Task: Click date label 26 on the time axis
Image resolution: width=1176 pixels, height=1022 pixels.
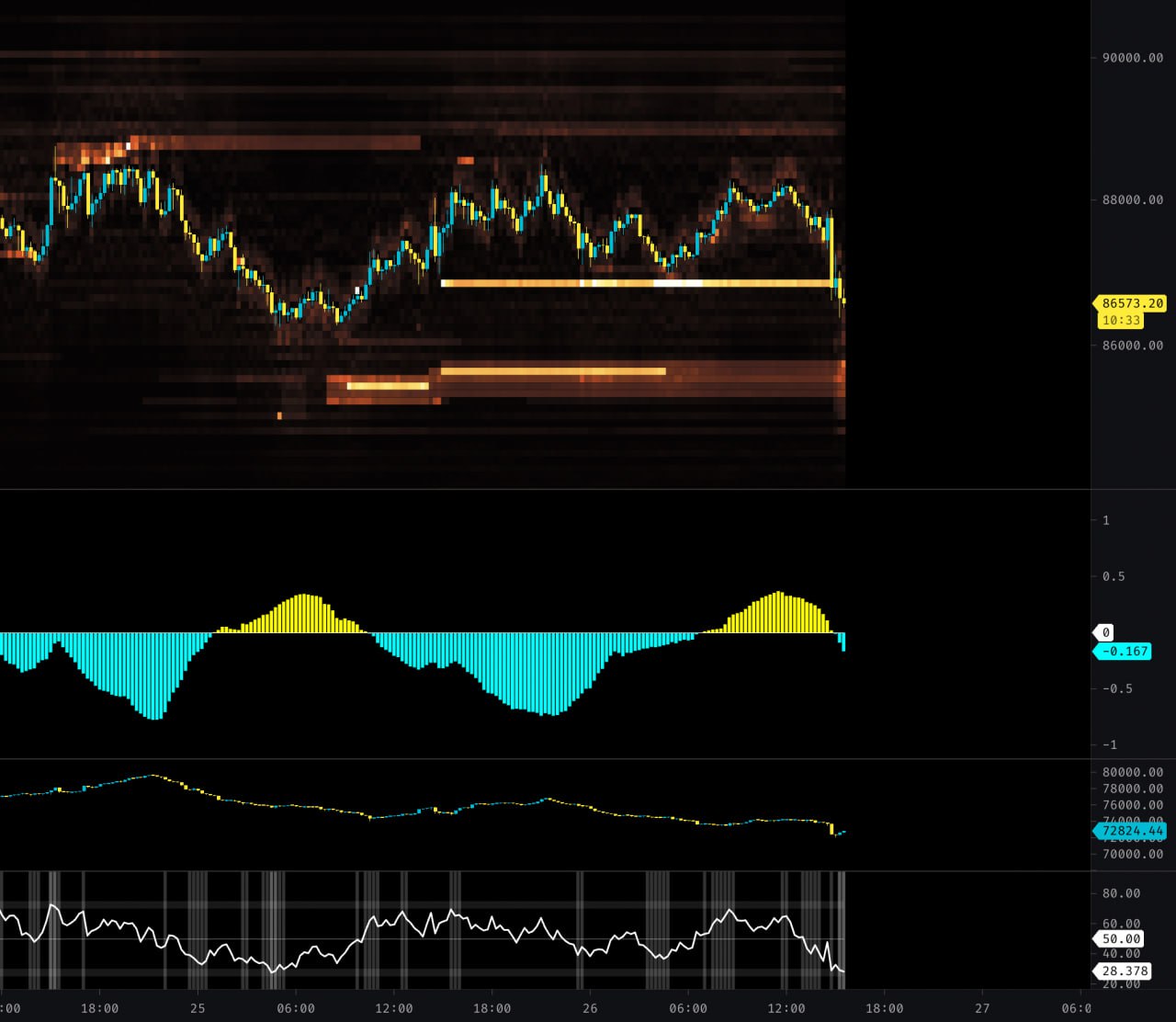Action: (590, 1008)
